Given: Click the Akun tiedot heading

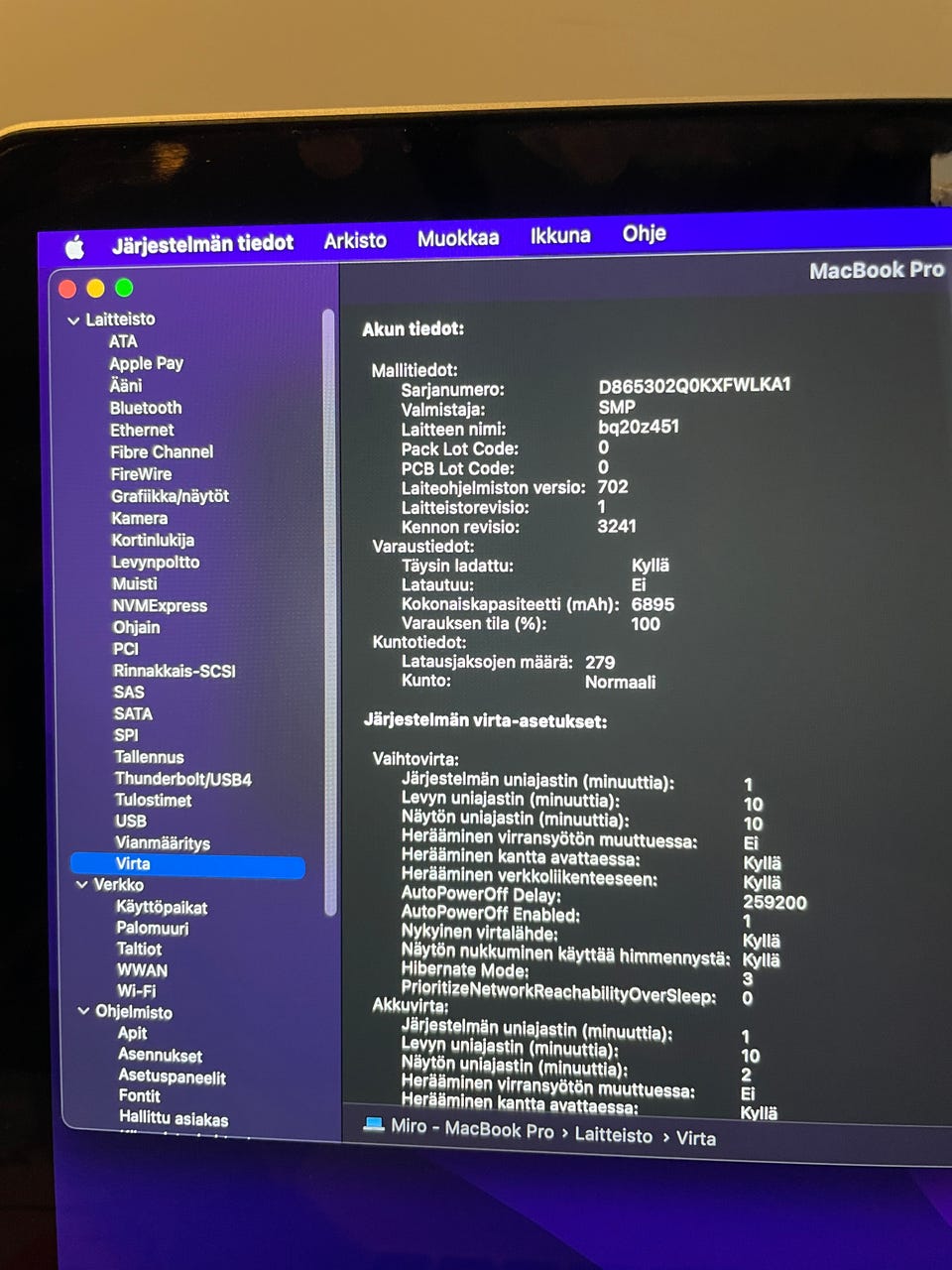Looking at the screenshot, I should pos(413,329).
